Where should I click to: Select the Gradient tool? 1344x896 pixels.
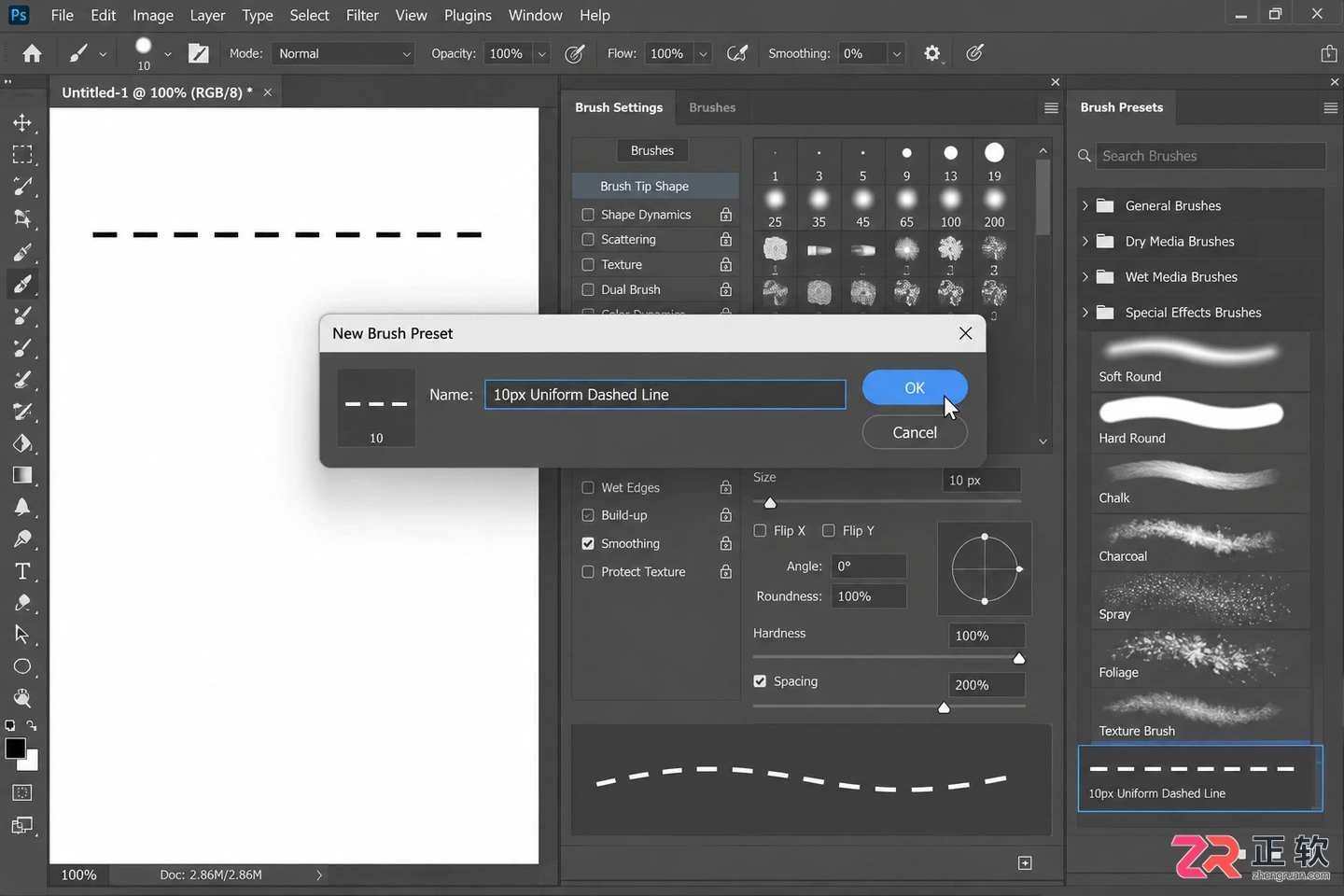22,475
